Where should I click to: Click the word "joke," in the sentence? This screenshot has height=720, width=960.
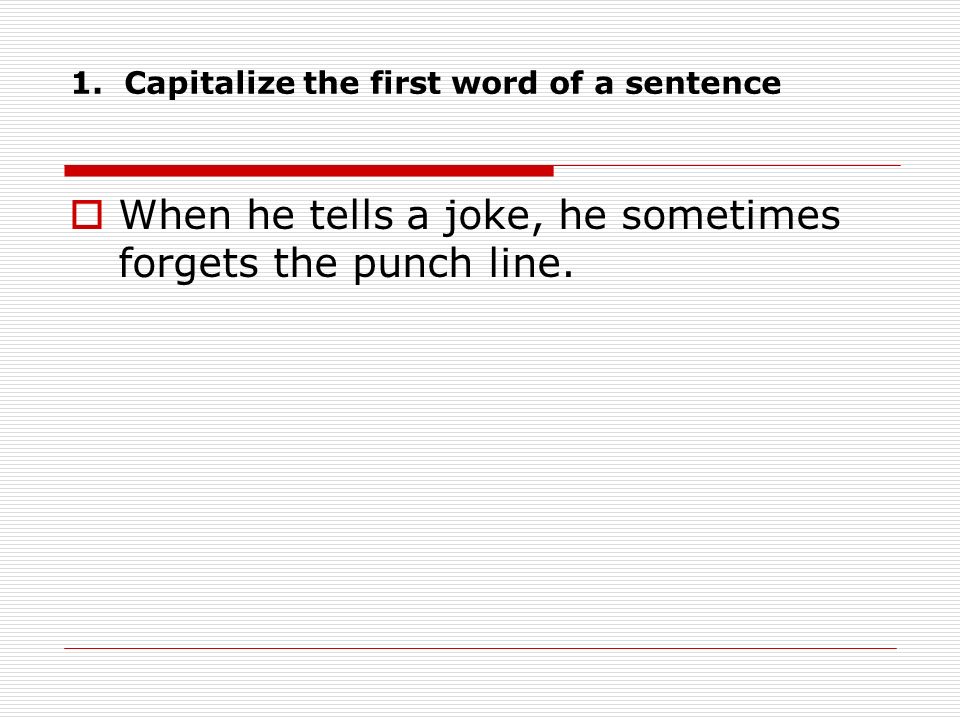click(x=493, y=218)
